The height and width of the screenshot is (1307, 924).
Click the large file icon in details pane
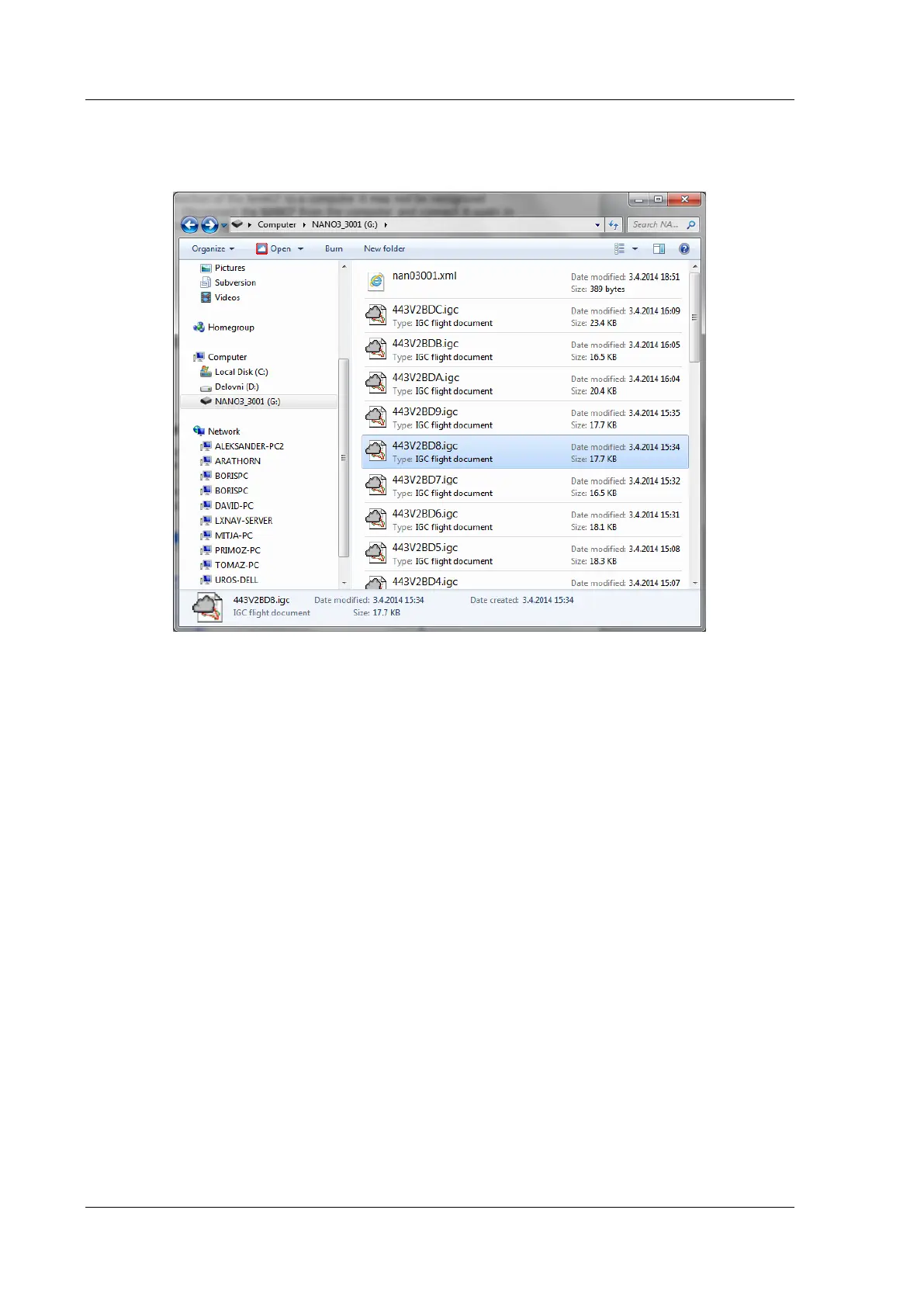tap(208, 607)
